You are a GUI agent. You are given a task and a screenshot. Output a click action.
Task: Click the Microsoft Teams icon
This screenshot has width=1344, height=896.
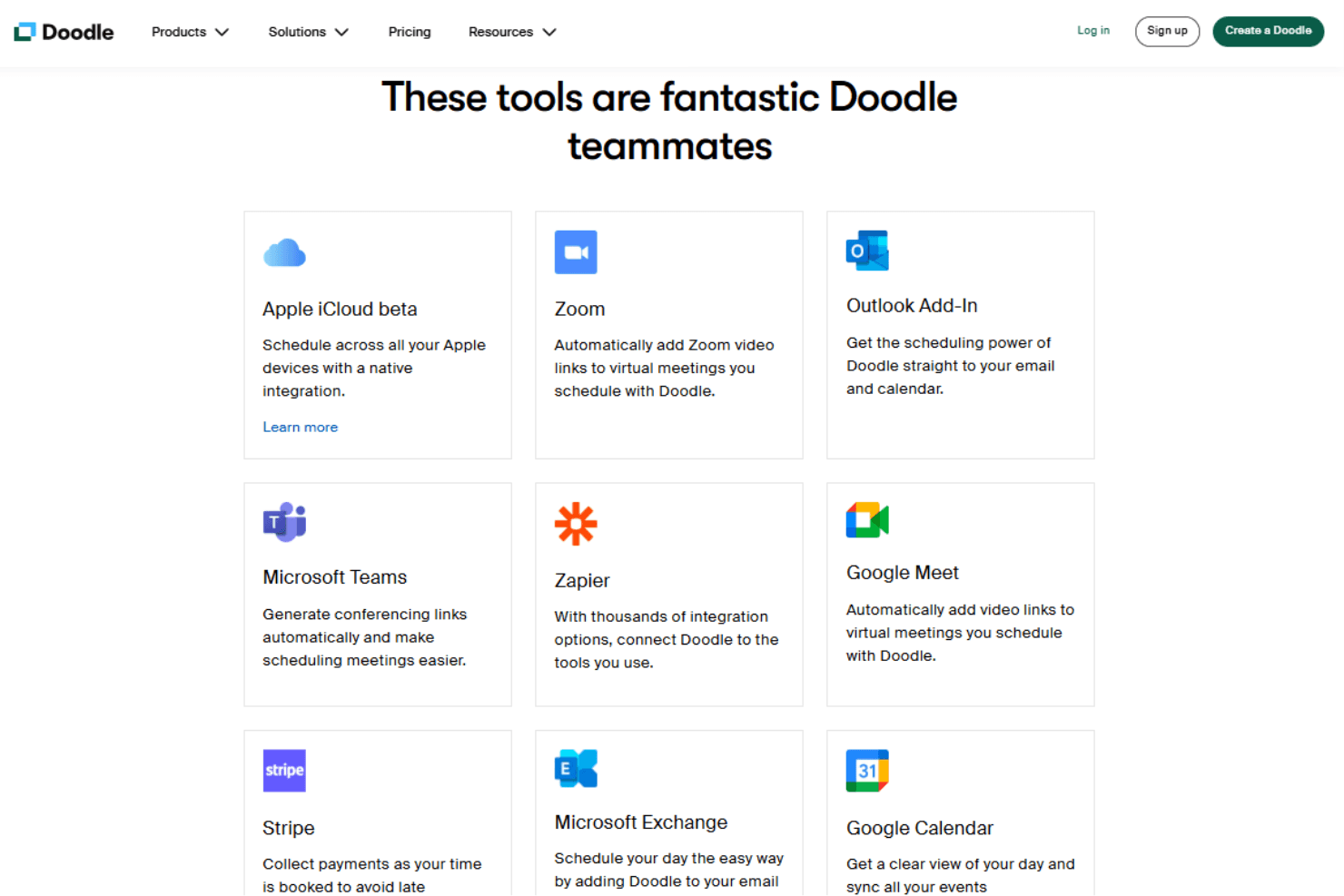(284, 522)
